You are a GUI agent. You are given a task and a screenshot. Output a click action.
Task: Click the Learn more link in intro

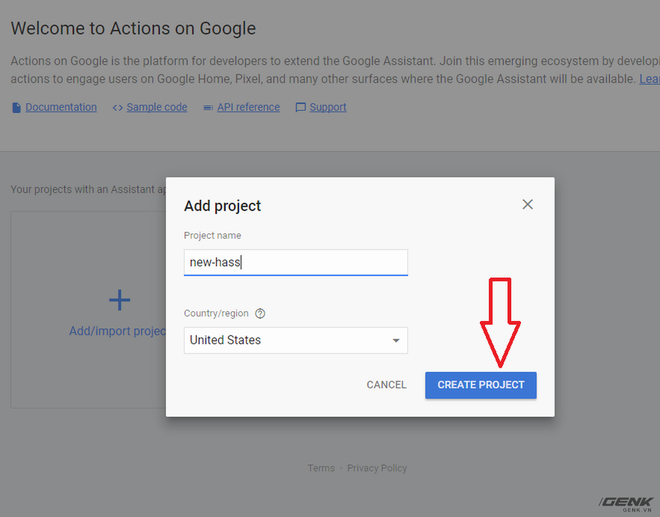649,79
